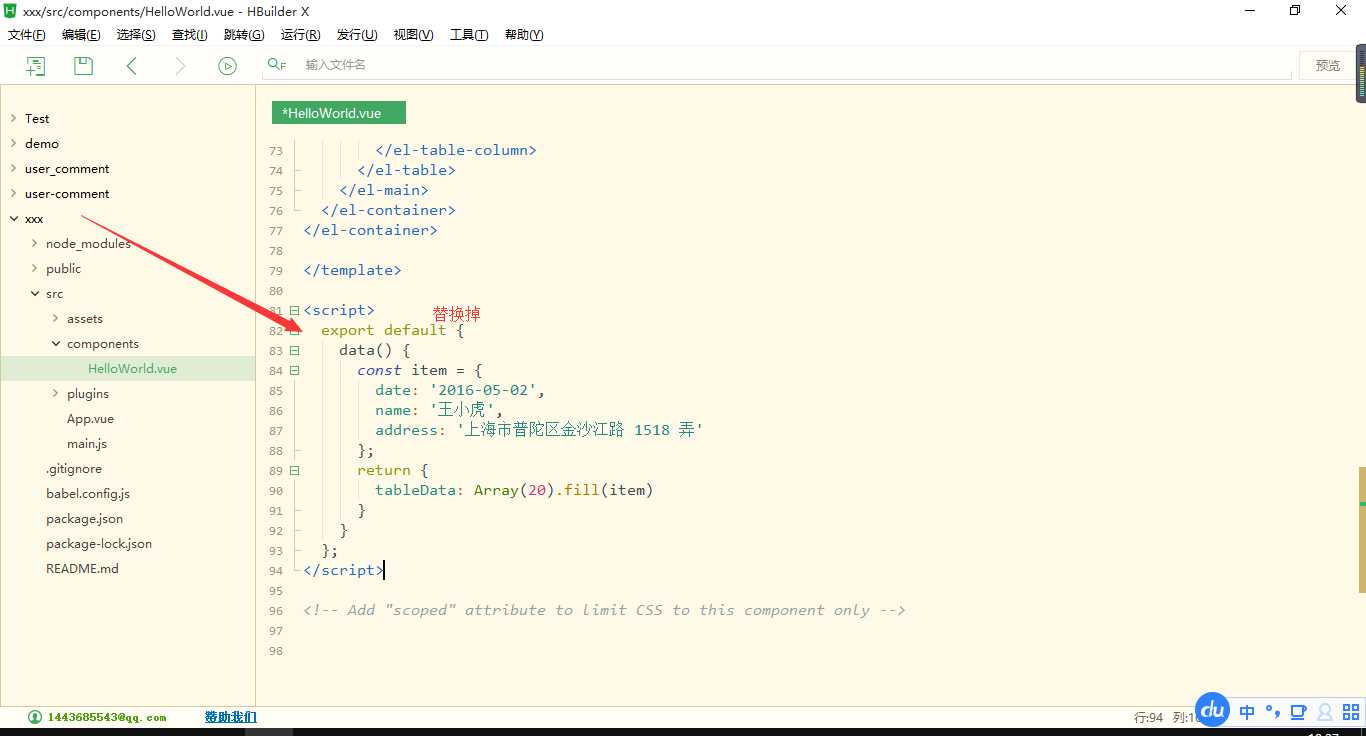Click the 预览 preview button

coord(1328,65)
